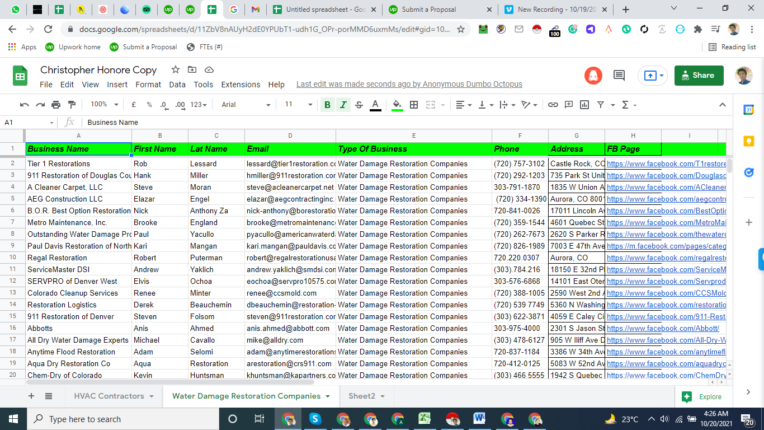Click the Move to folder icon
This screenshot has width=764, height=430.
tap(192, 70)
